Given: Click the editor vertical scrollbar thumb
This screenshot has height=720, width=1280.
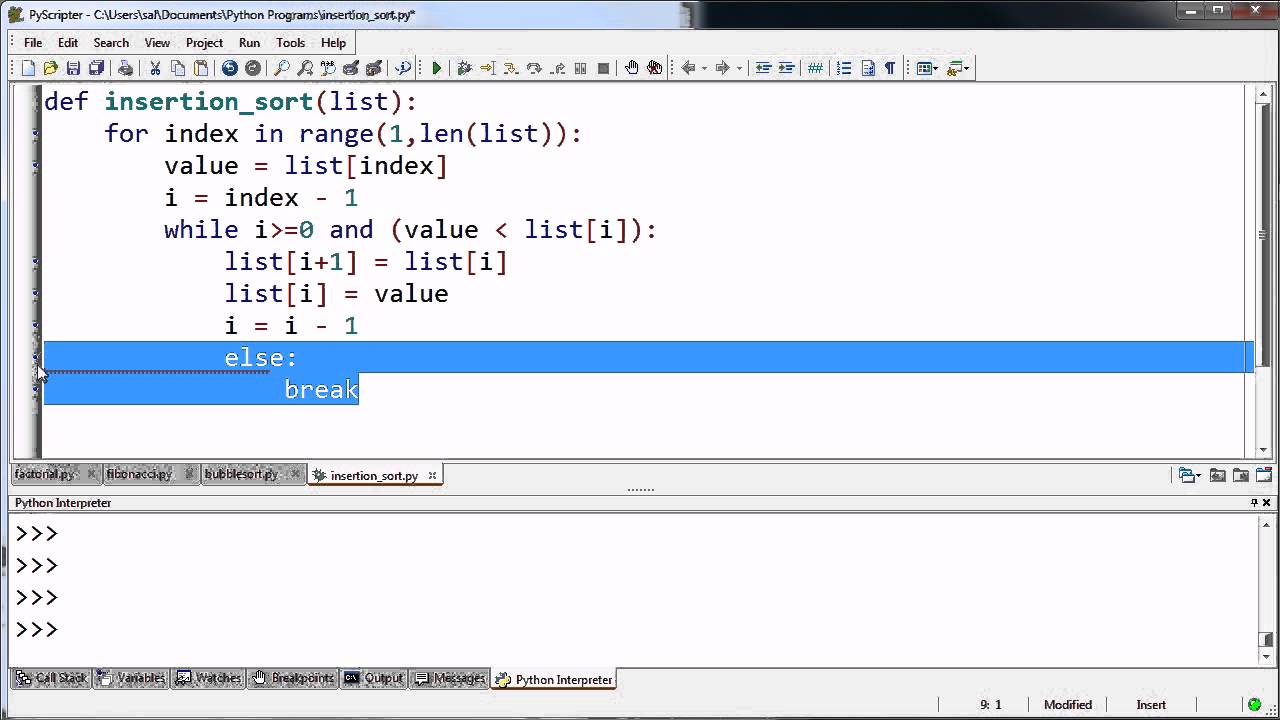Looking at the screenshot, I should coord(1262,235).
